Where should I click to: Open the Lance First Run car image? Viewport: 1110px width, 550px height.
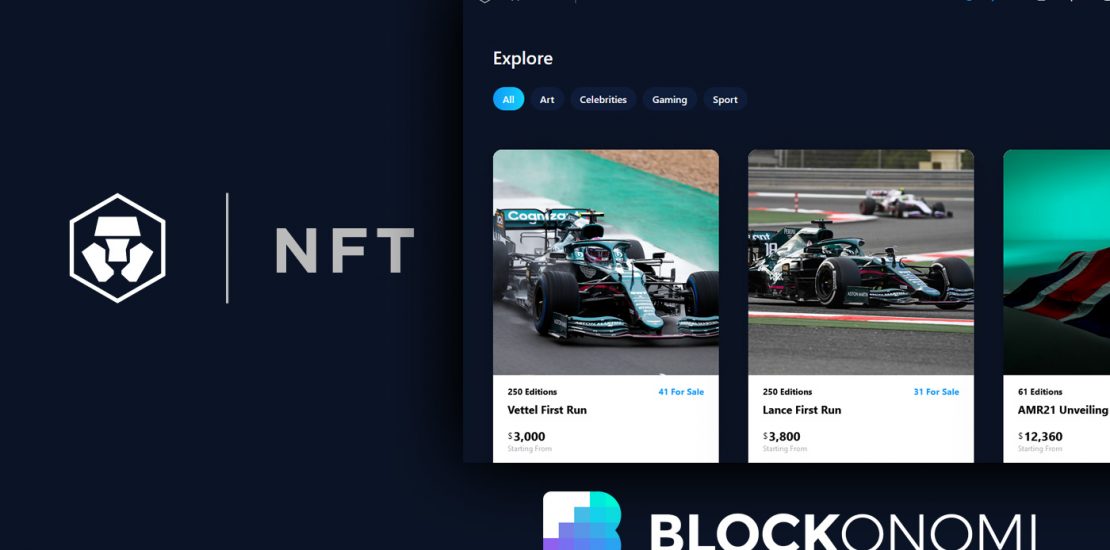(x=861, y=262)
